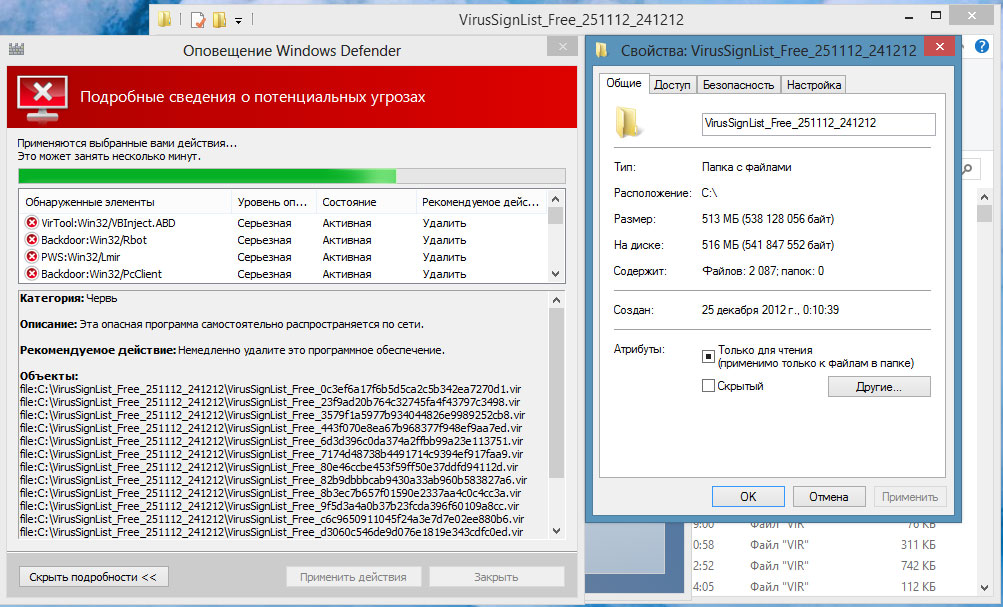Click the 'Применить' button in Properties
Screen dimensions: 1003x607
pos(910,496)
